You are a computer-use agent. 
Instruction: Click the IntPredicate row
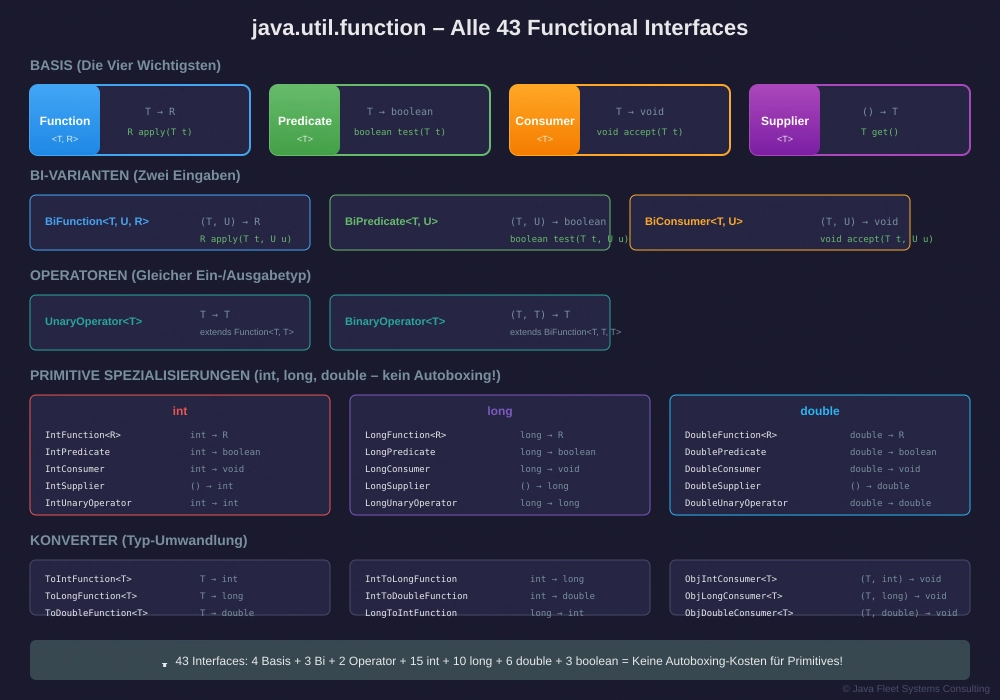(x=78, y=452)
